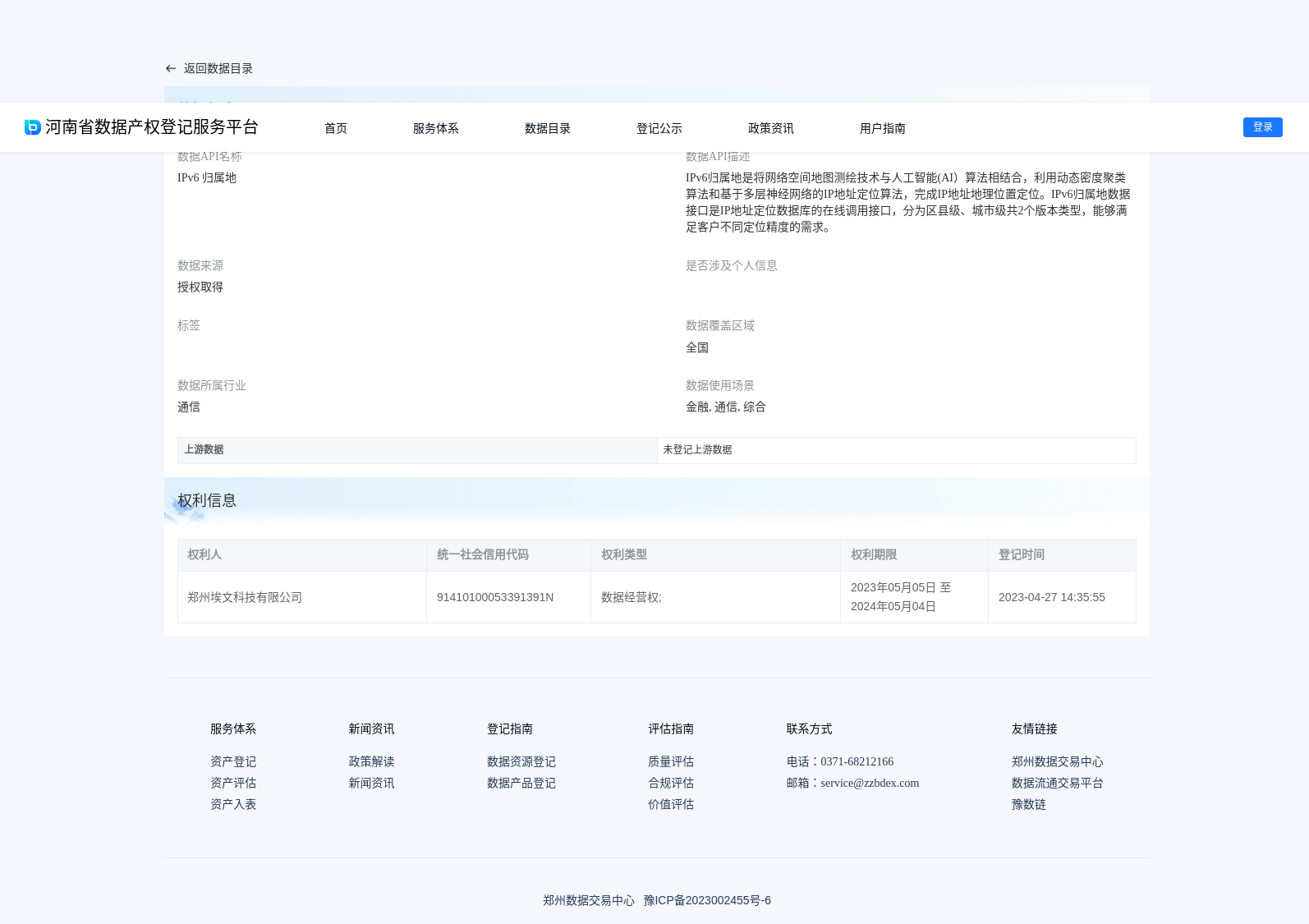Open the footer 数据资源登记 link

click(x=521, y=762)
